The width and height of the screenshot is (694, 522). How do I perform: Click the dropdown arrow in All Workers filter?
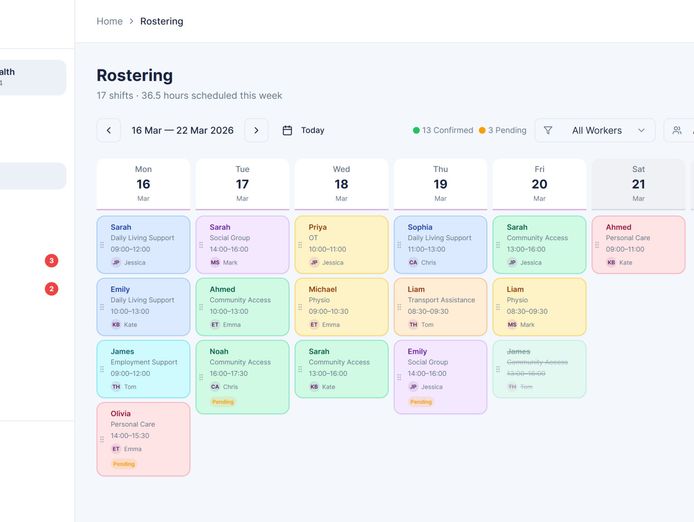[640, 130]
